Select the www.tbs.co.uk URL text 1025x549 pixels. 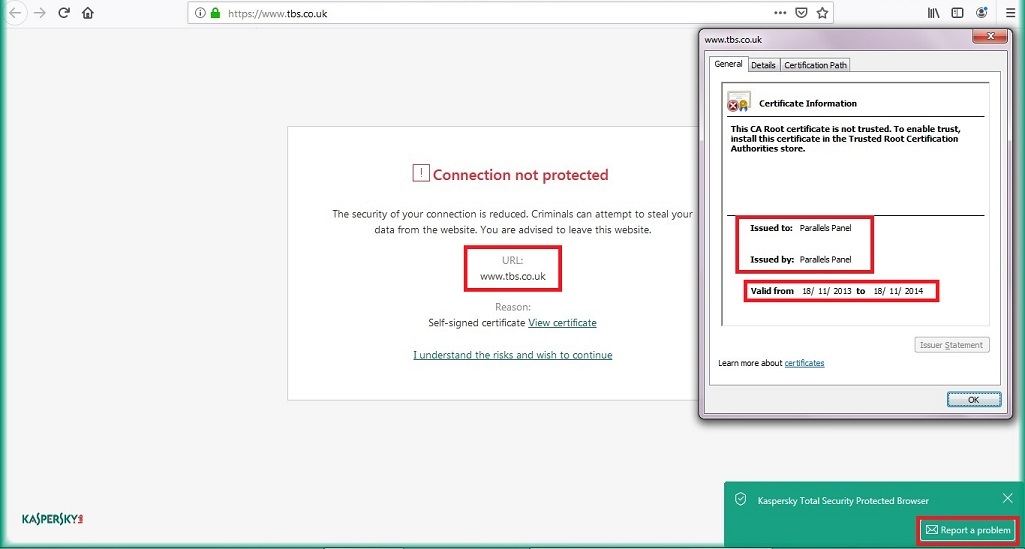512,276
